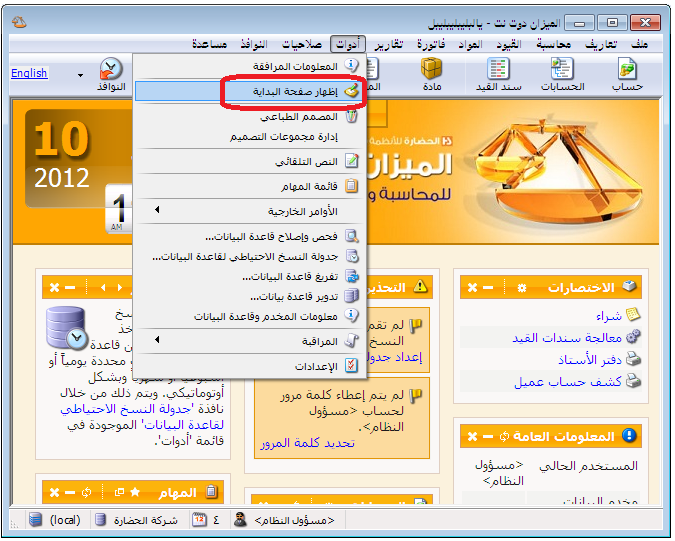Select المصمم الطباعي menu entry
Image resolution: width=675 pixels, height=541 pixels.
250,117
